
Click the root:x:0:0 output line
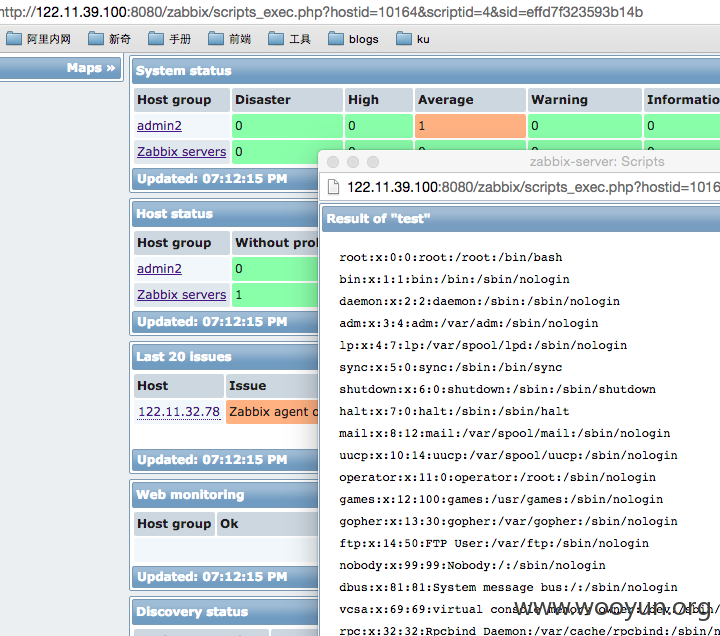pos(450,257)
